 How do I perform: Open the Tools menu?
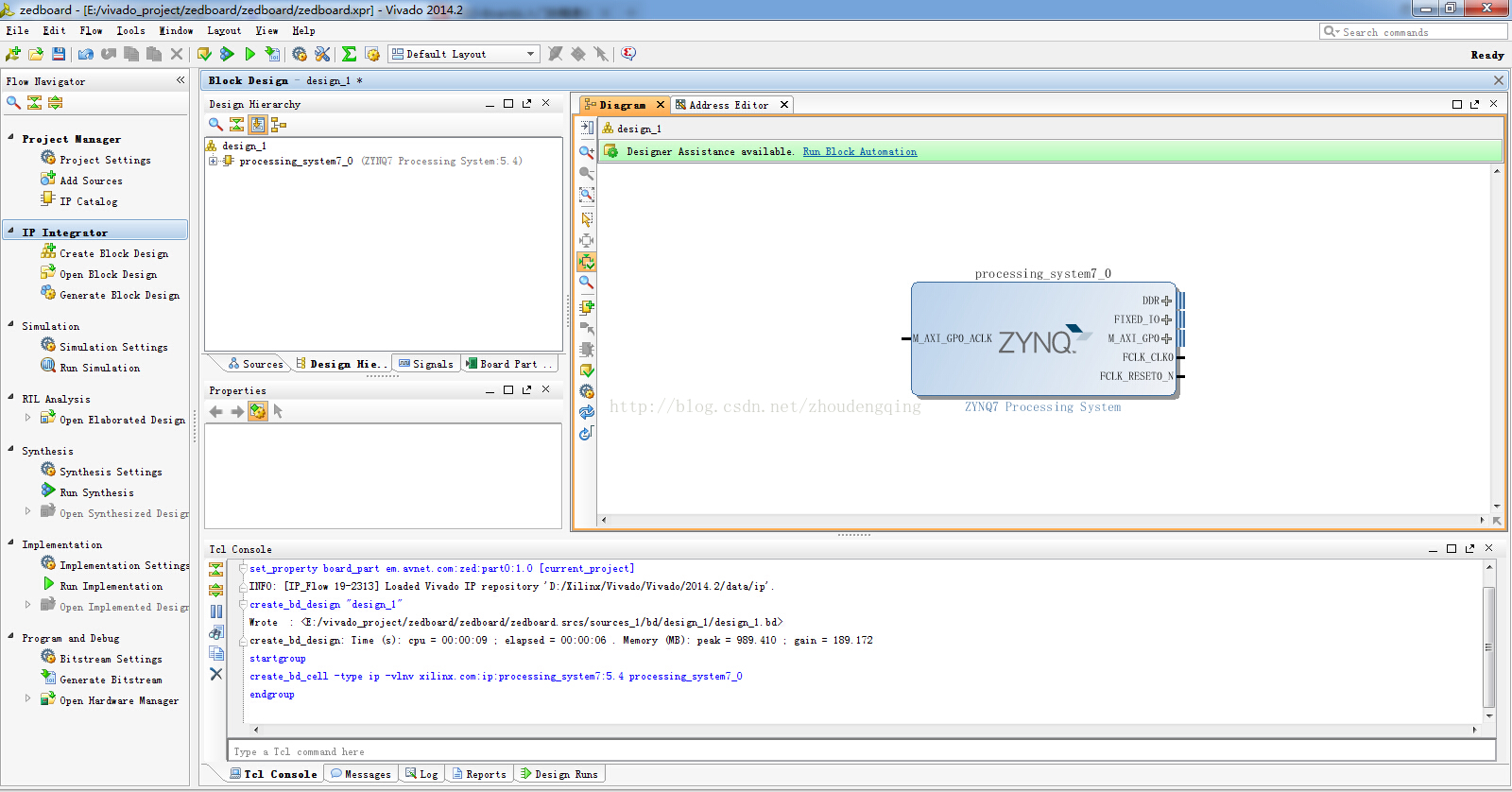point(130,30)
